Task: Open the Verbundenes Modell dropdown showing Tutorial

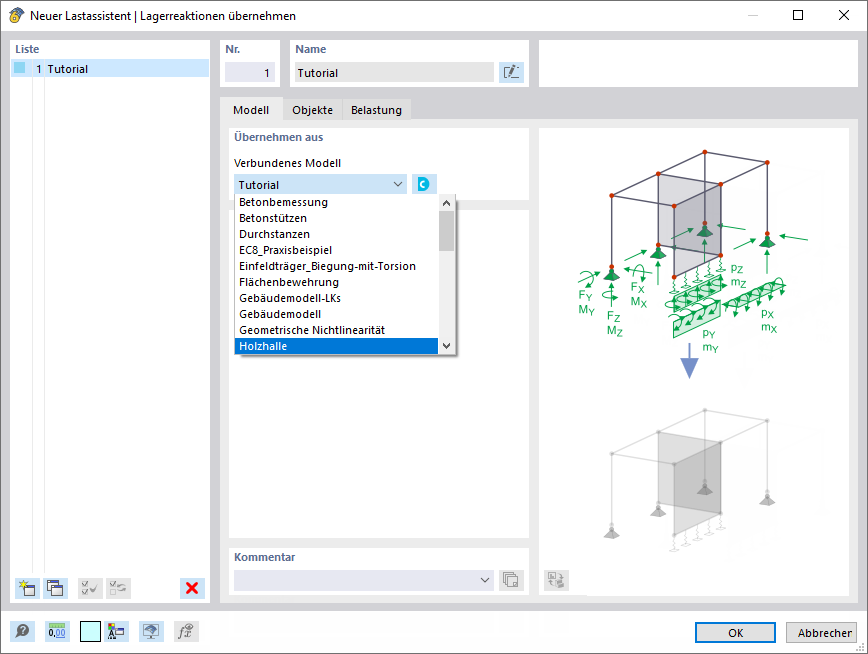Action: (321, 184)
